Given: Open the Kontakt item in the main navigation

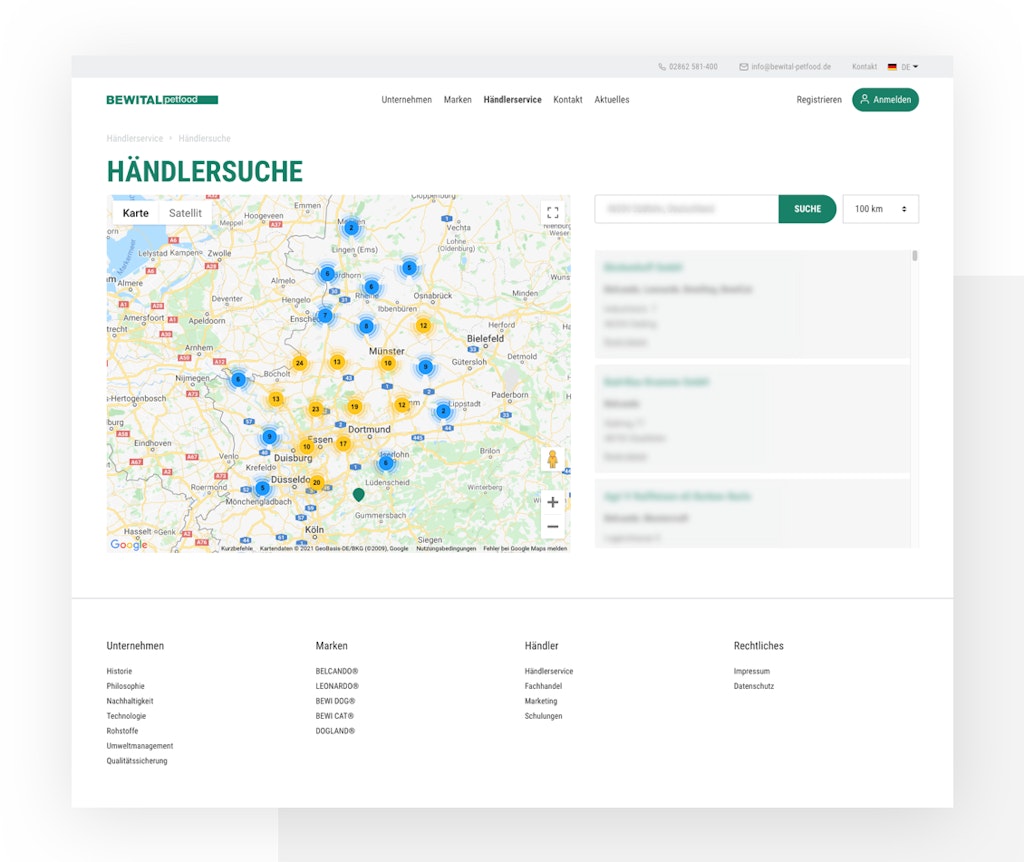Looking at the screenshot, I should click(x=568, y=100).
